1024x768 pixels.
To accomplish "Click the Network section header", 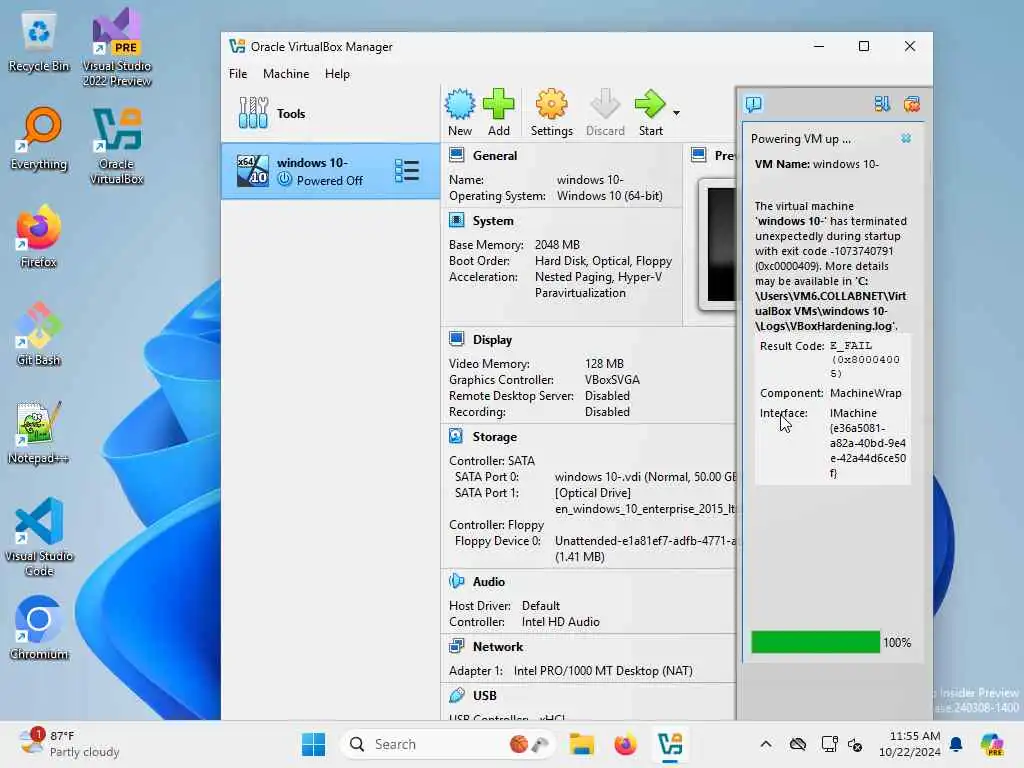I will click(498, 647).
